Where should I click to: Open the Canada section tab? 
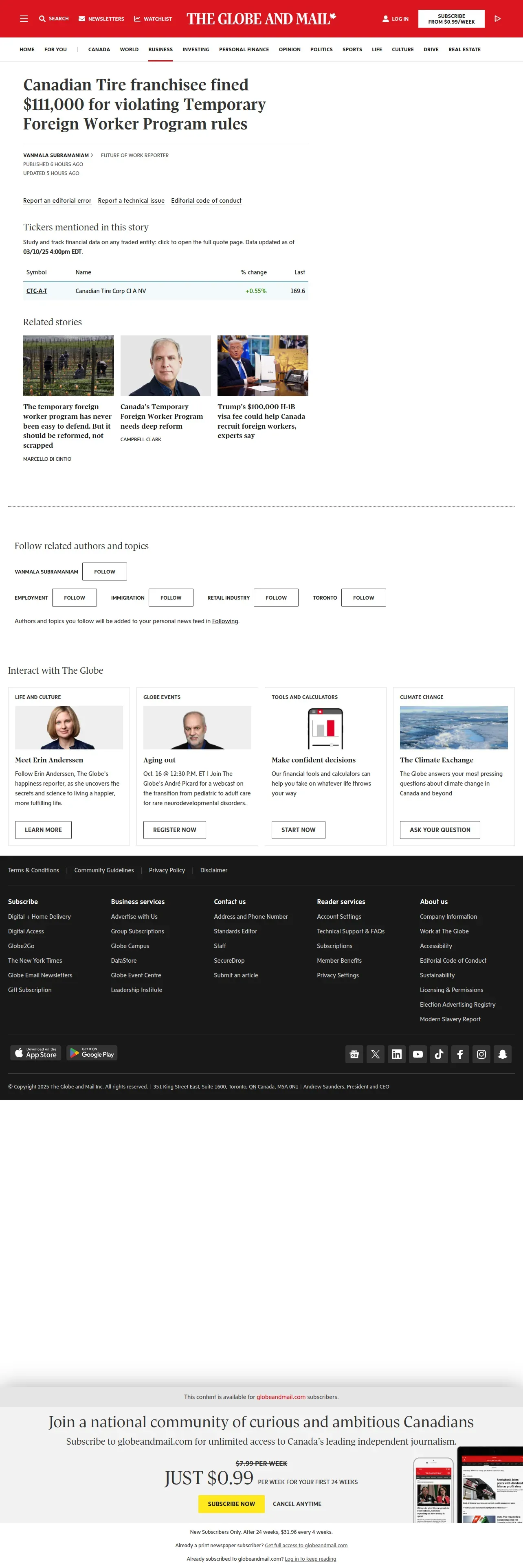coord(99,49)
